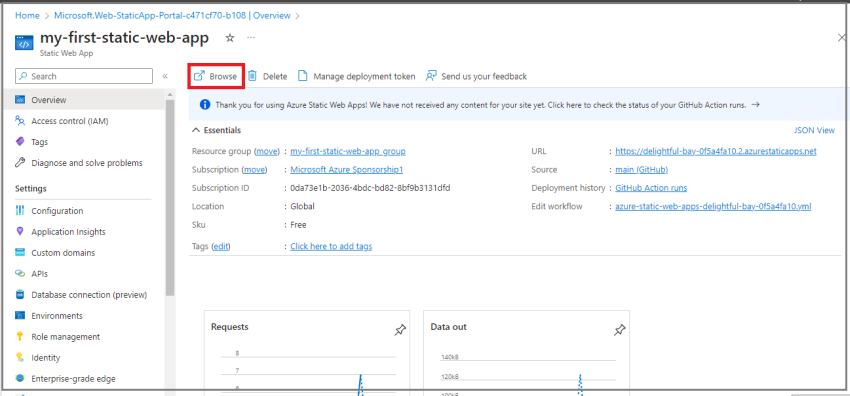Click the Resource group move link

click(x=267, y=151)
